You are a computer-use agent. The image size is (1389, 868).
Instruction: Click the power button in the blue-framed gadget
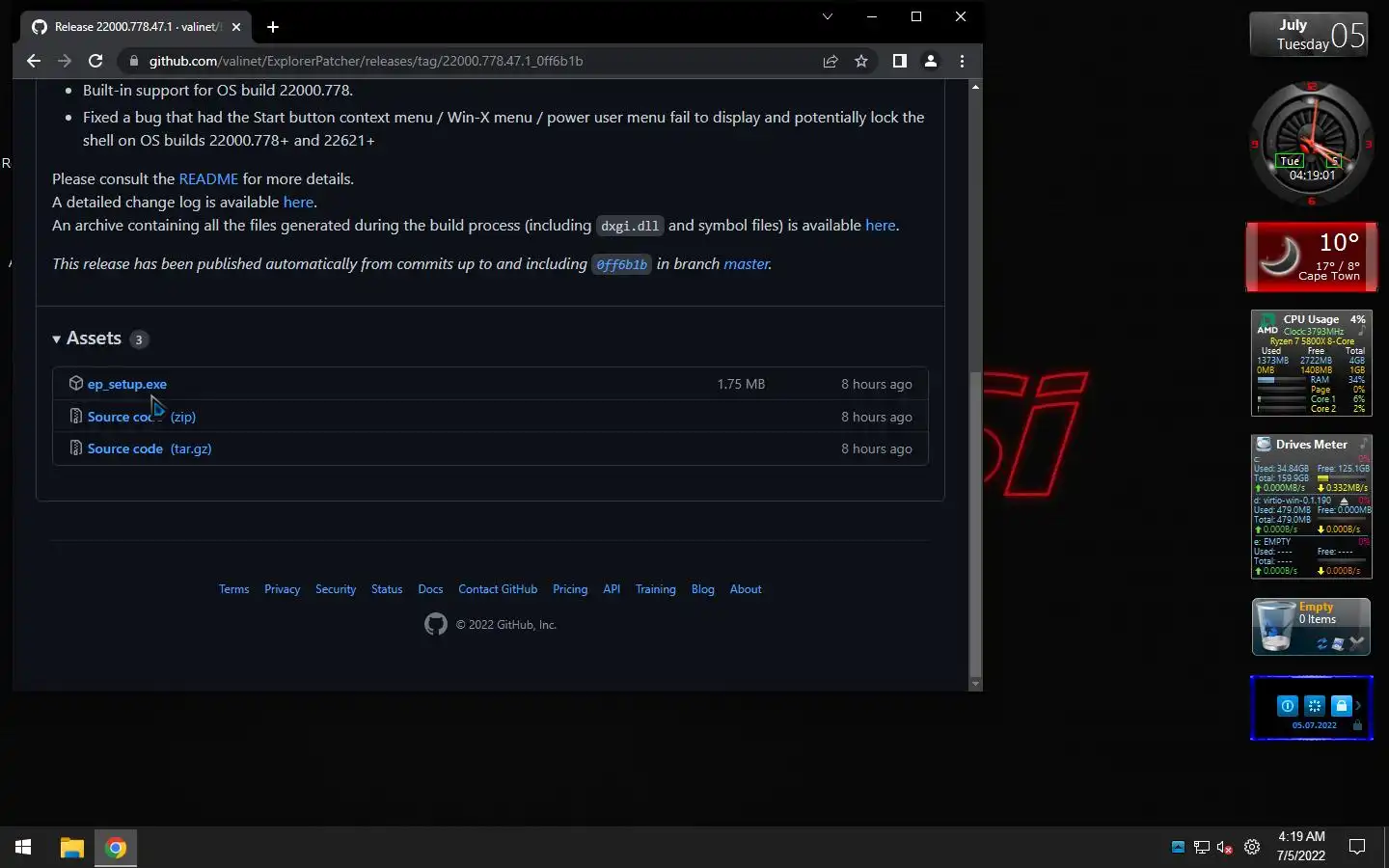coord(1287,706)
